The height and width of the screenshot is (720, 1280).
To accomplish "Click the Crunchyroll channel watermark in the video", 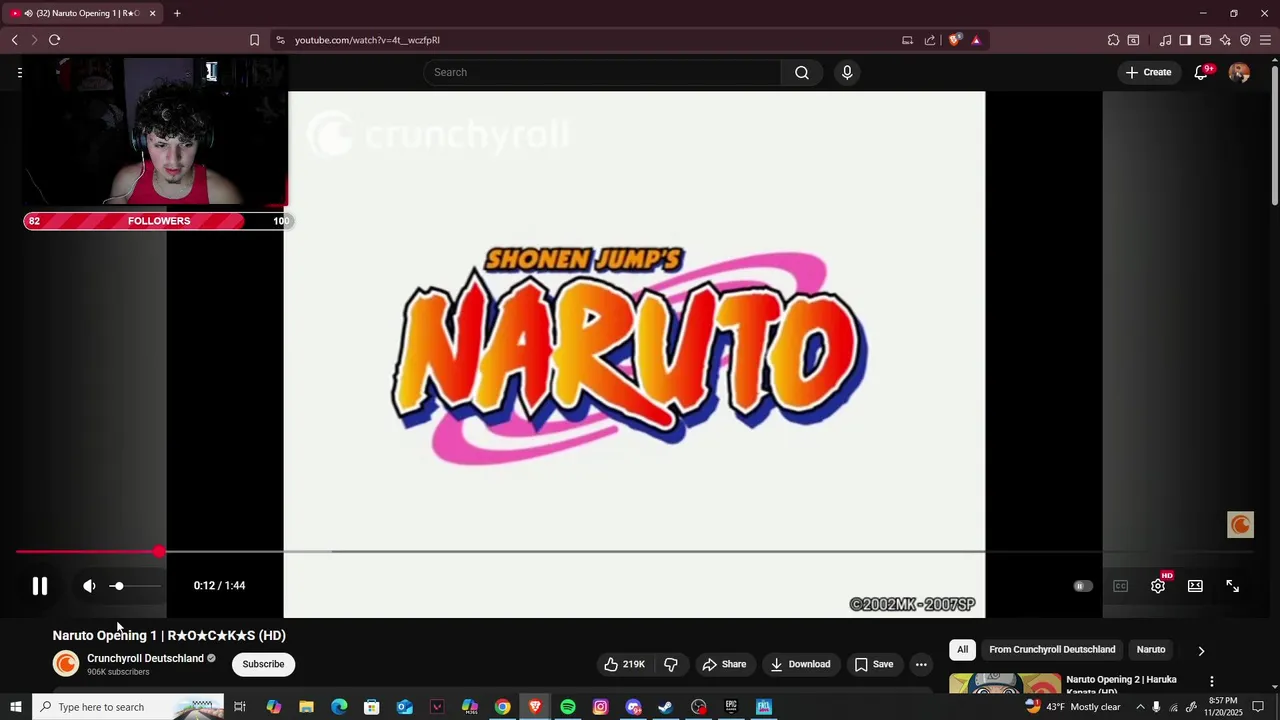I will coord(1240,525).
